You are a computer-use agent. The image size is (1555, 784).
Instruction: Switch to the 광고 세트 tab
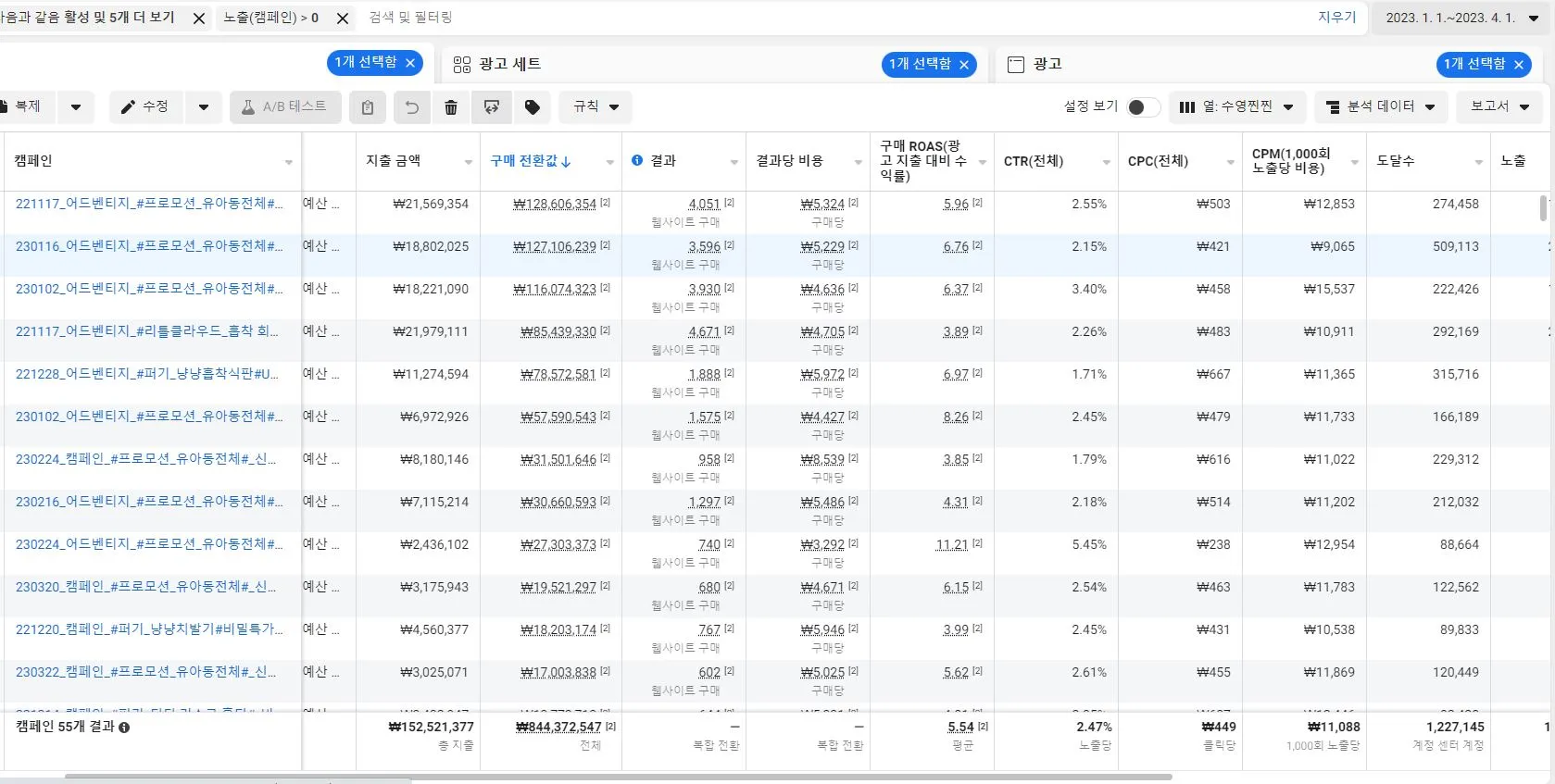click(x=509, y=64)
